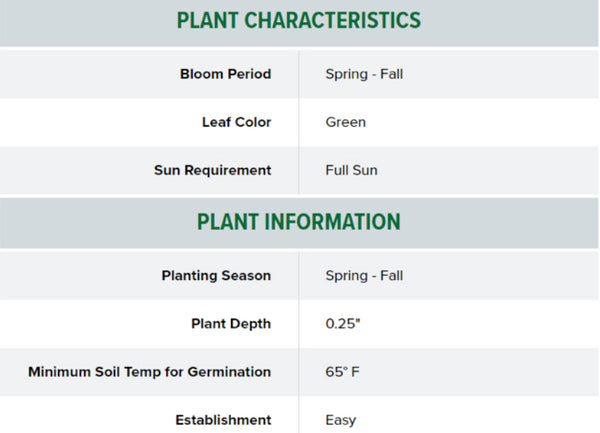
Task: Select the Bloom Period label
Action: pos(225,74)
